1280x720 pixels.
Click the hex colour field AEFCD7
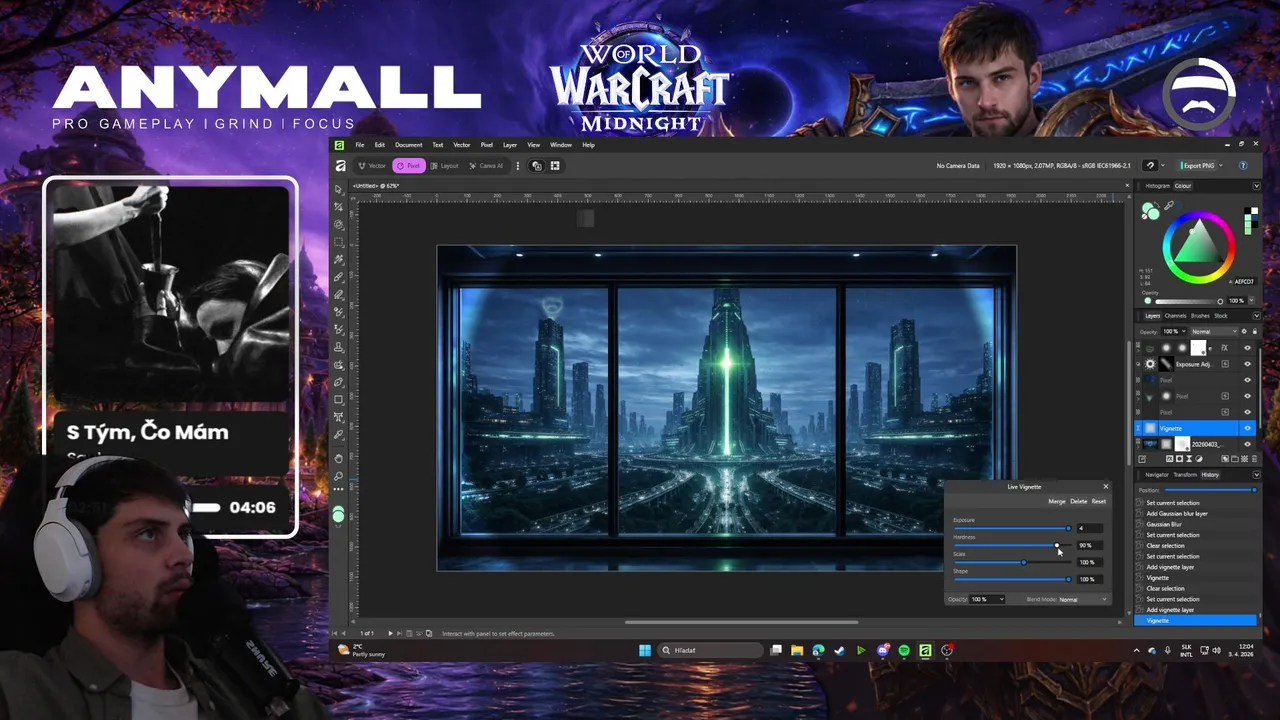[1245, 282]
